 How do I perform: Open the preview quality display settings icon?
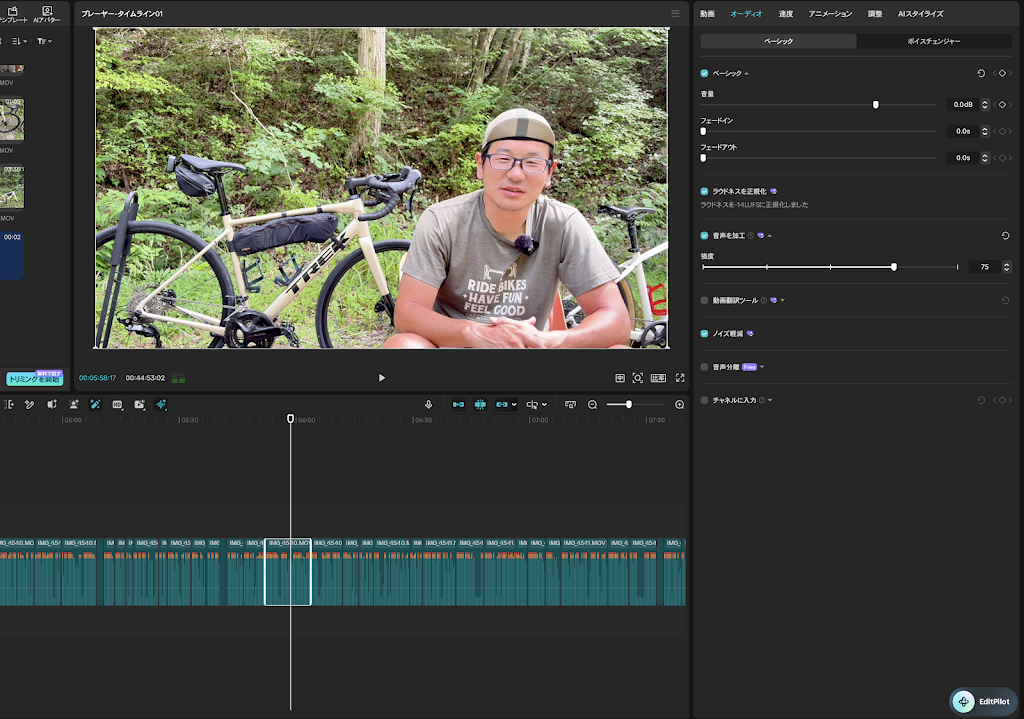658,377
